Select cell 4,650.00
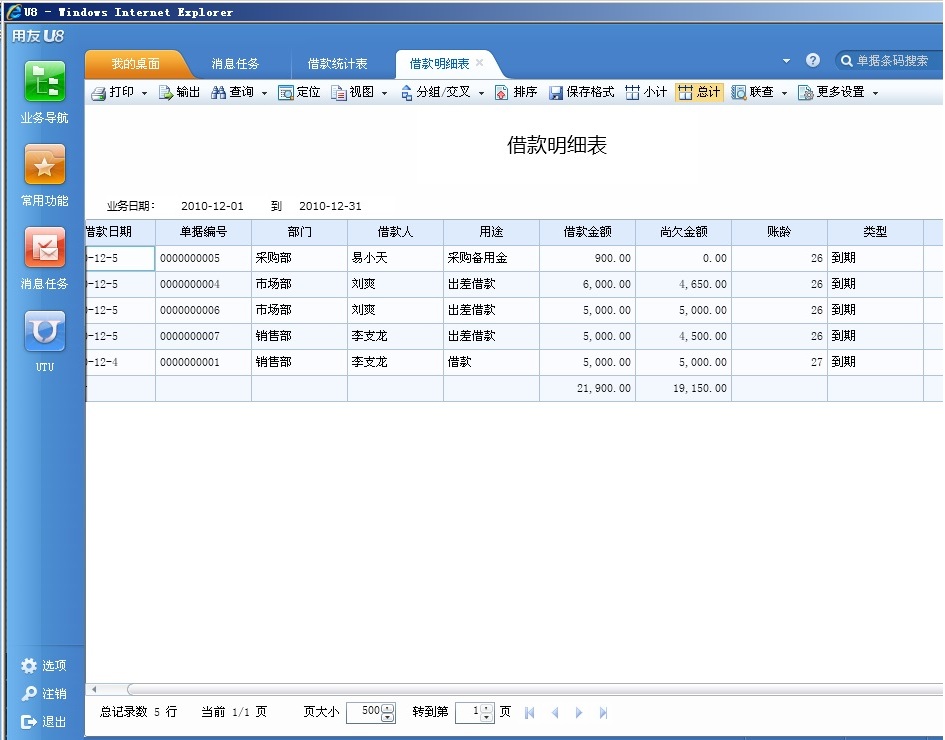 coord(683,284)
